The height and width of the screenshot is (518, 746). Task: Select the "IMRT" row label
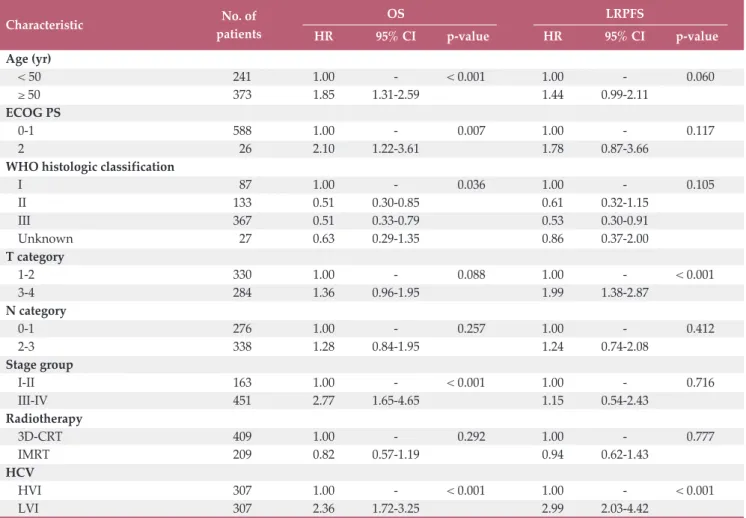coord(34,455)
